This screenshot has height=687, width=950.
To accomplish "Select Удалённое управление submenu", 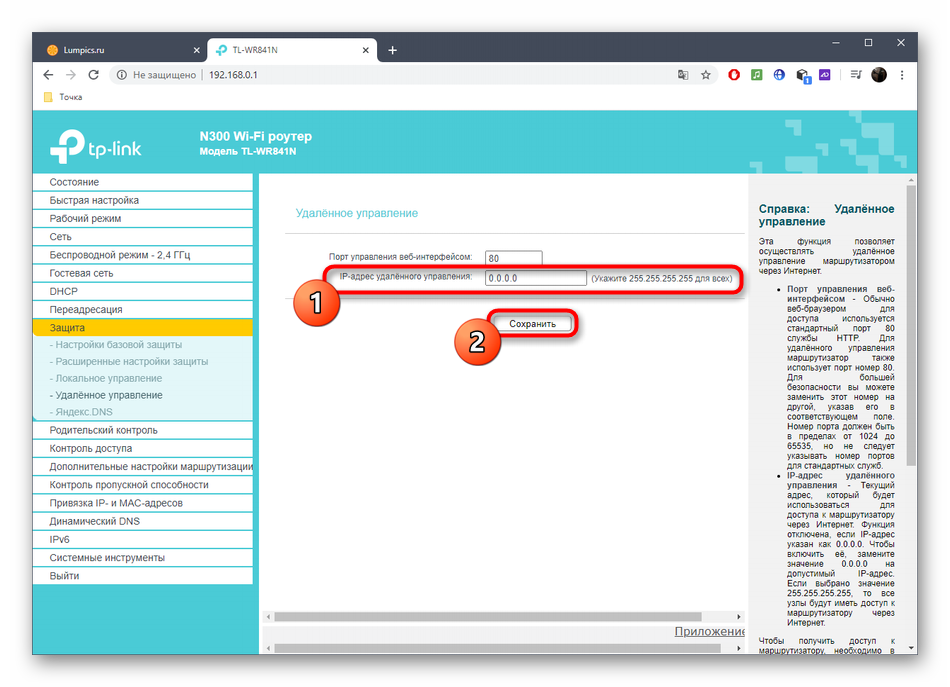I will (105, 396).
